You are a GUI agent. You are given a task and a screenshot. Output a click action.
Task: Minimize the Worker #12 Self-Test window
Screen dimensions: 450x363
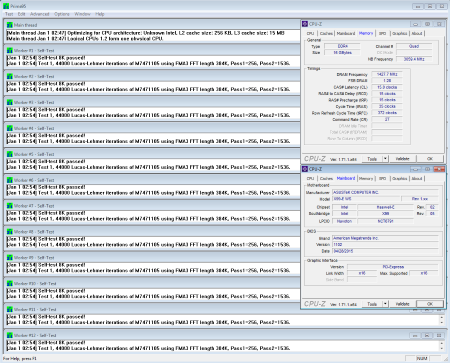coord(415,335)
